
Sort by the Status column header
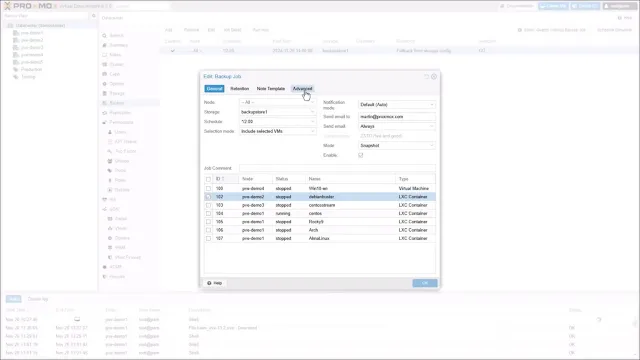289,179
